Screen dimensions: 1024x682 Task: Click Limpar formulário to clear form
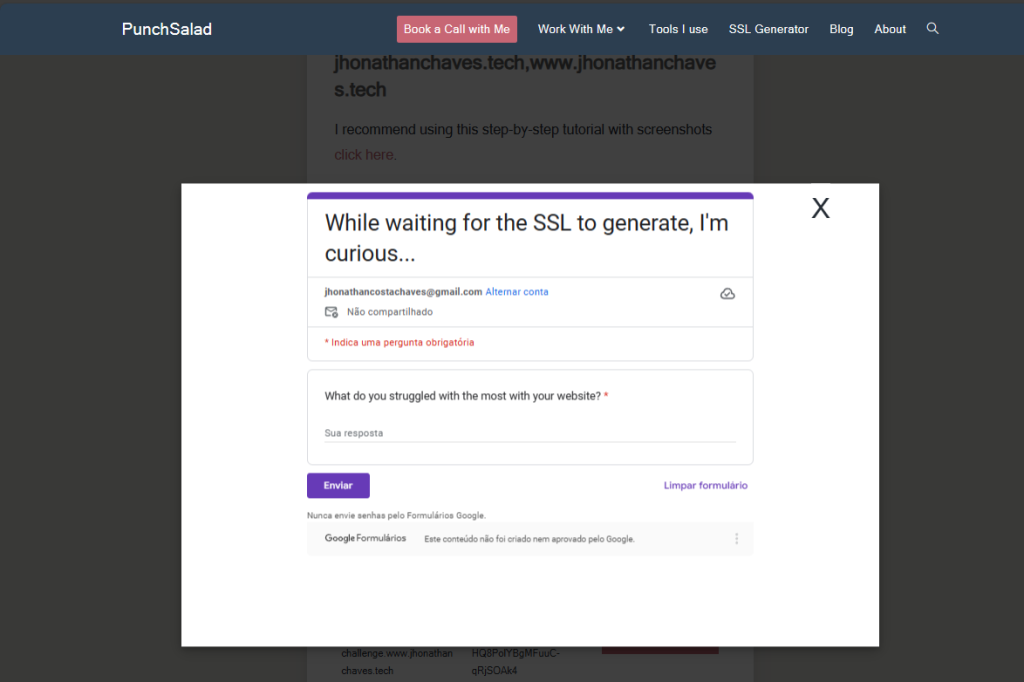[x=705, y=485]
